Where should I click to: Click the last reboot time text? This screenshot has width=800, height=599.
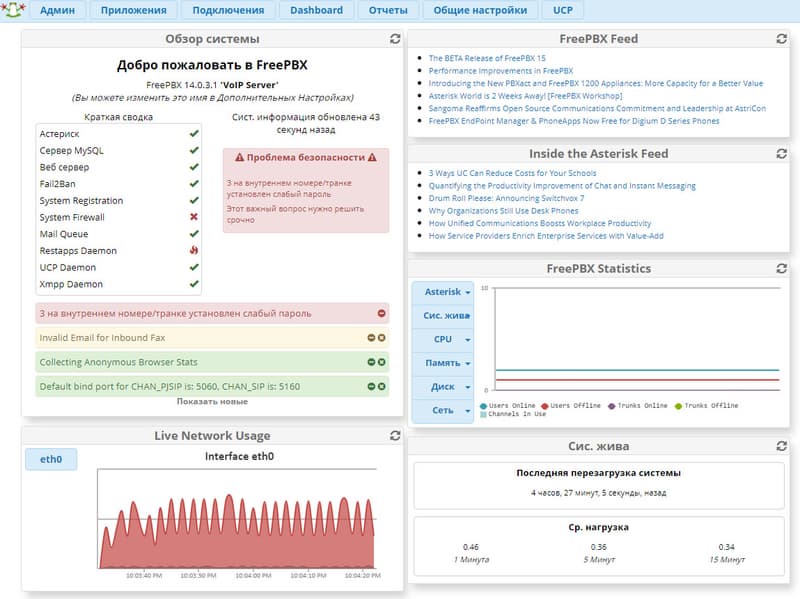598,493
